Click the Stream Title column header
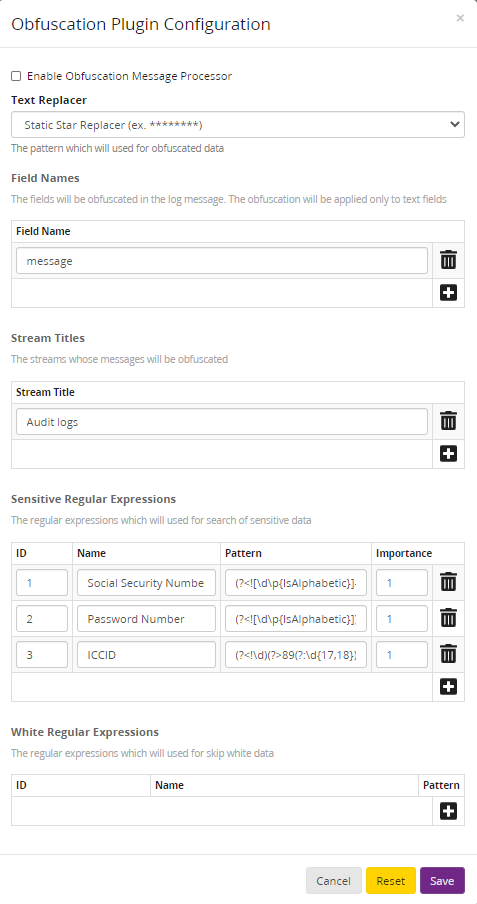 tap(45, 392)
